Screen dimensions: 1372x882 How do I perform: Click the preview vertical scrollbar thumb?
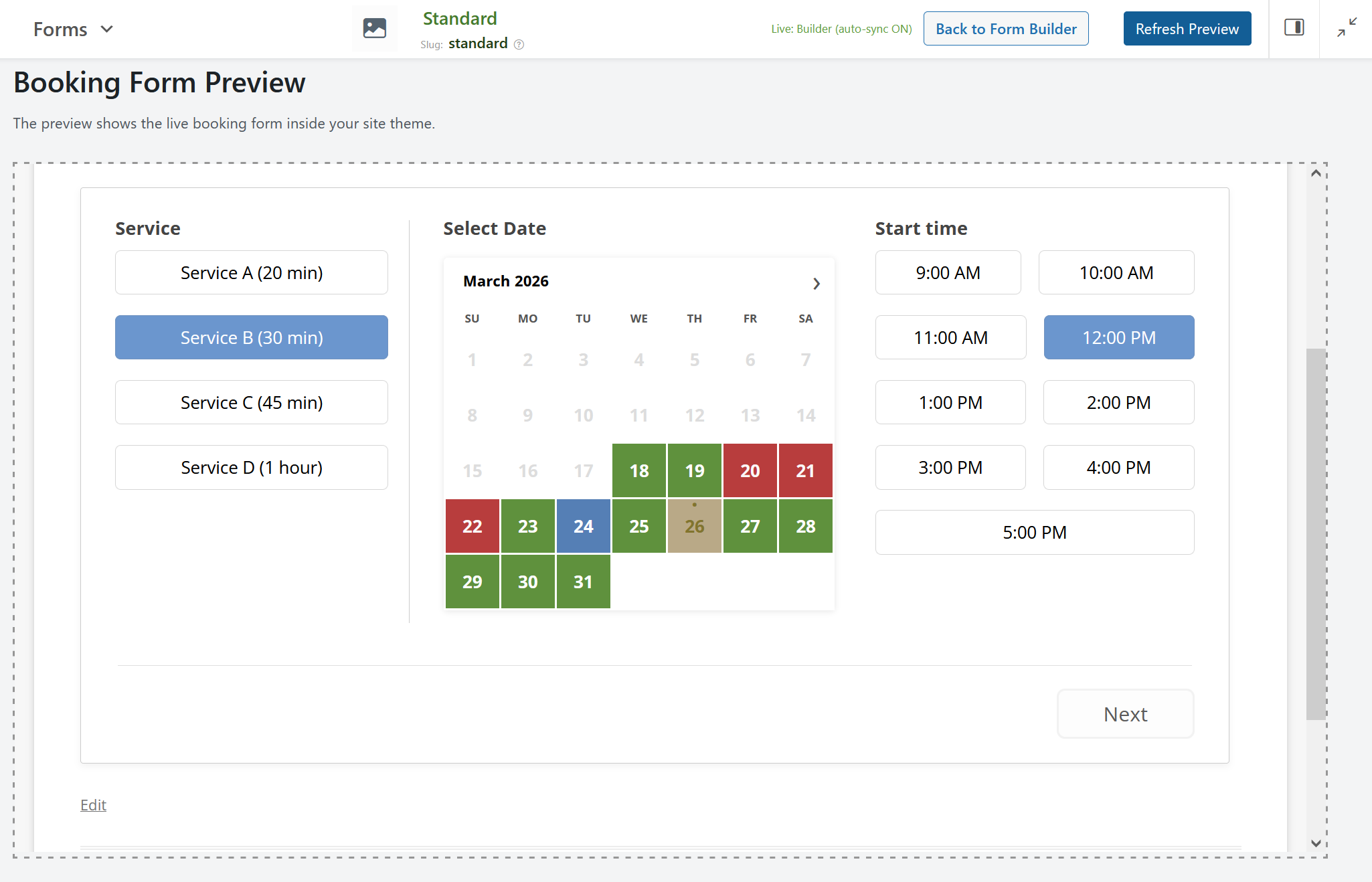pos(1315,533)
